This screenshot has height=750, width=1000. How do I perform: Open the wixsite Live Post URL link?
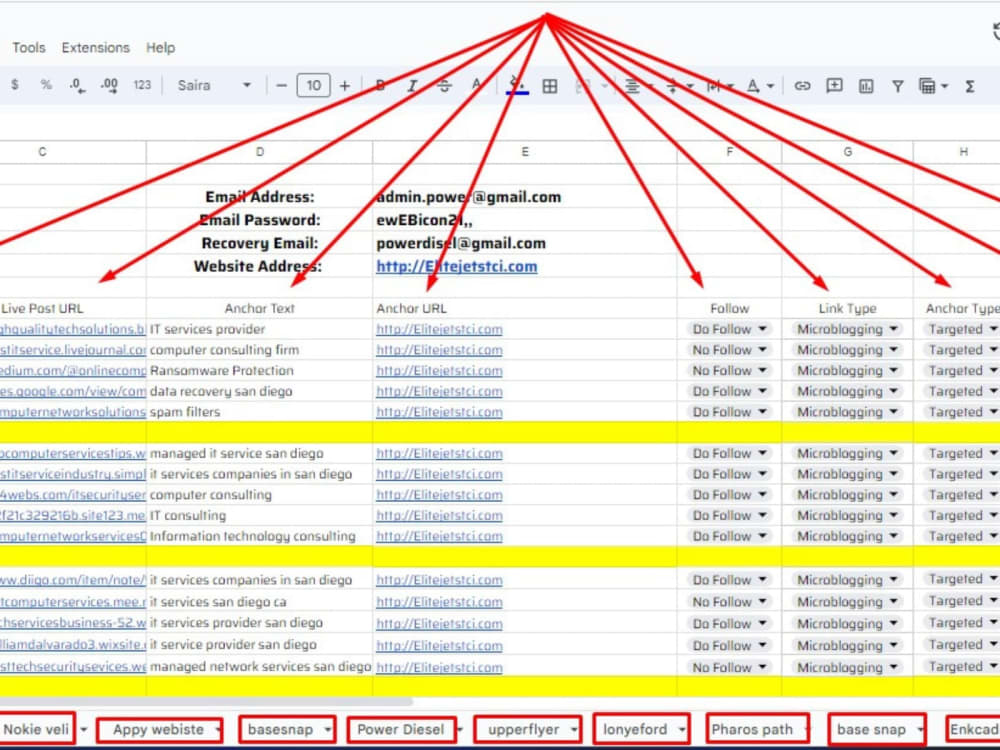pos(73,645)
